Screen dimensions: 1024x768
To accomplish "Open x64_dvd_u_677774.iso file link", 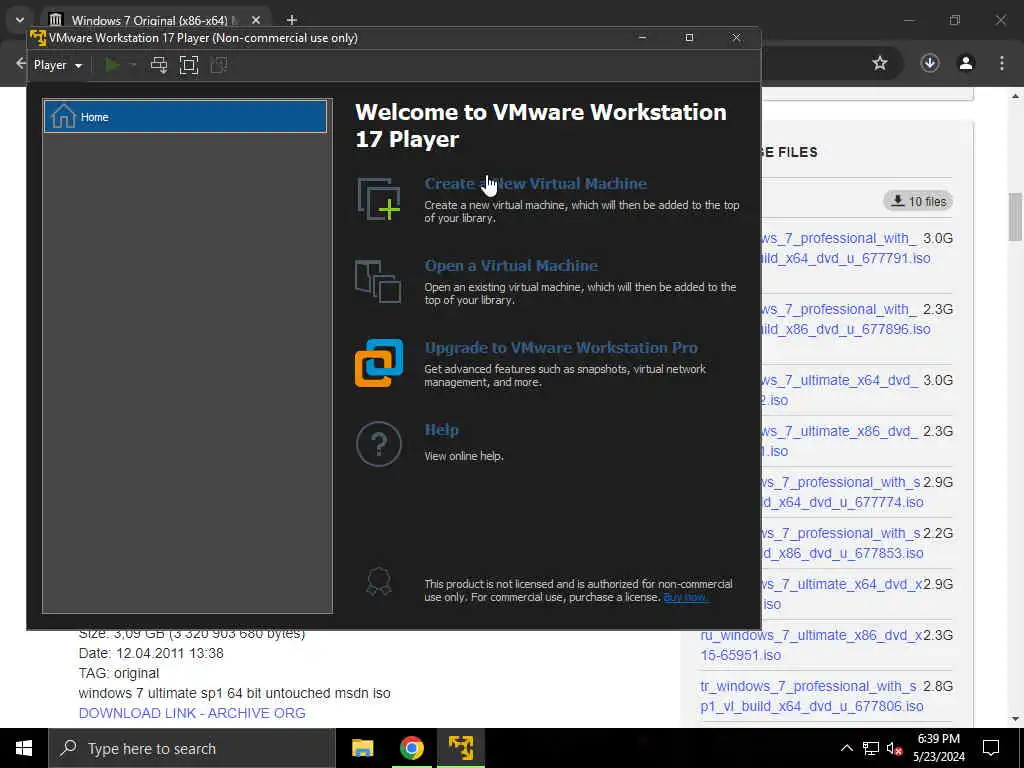I will pos(842,492).
